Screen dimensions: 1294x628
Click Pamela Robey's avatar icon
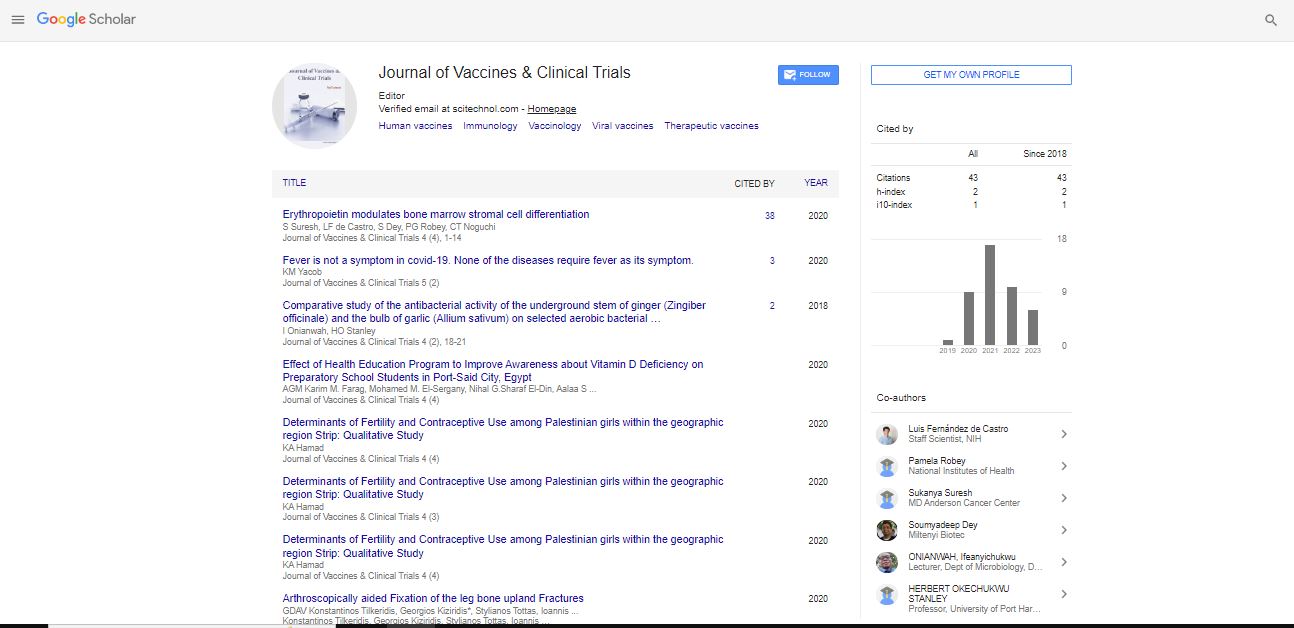pyautogui.click(x=886, y=466)
